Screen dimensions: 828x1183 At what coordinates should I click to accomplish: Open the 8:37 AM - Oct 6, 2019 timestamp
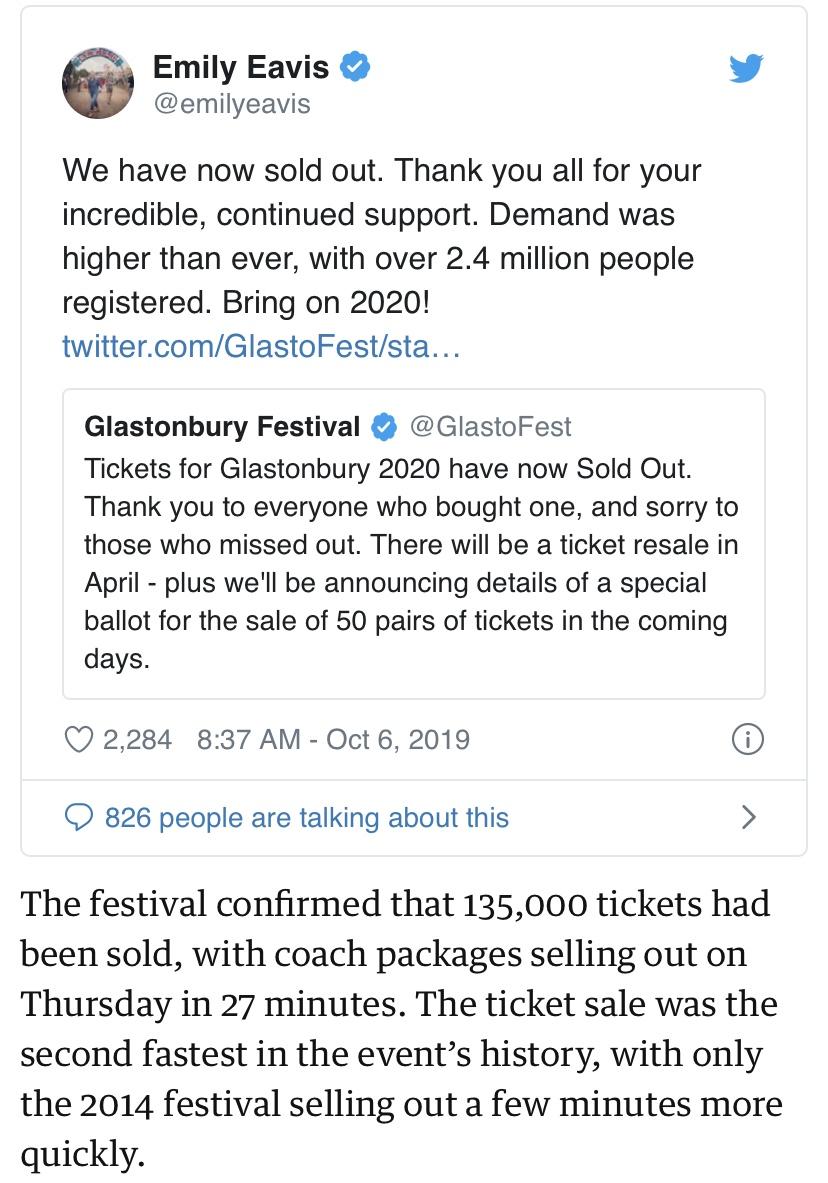click(333, 739)
